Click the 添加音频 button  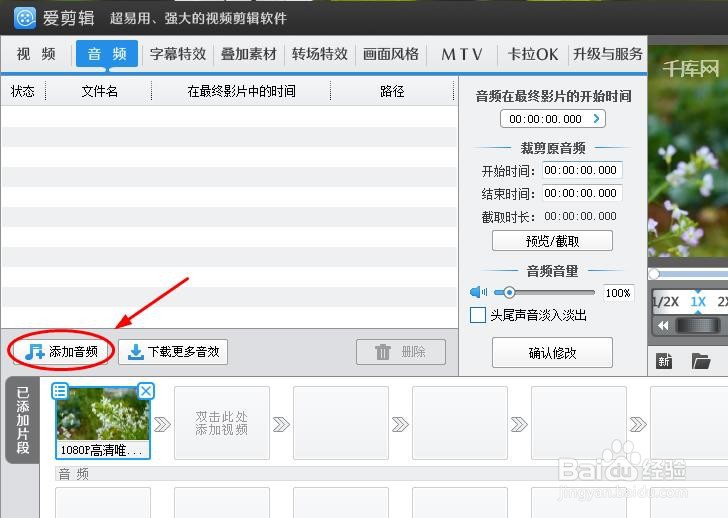pos(61,351)
